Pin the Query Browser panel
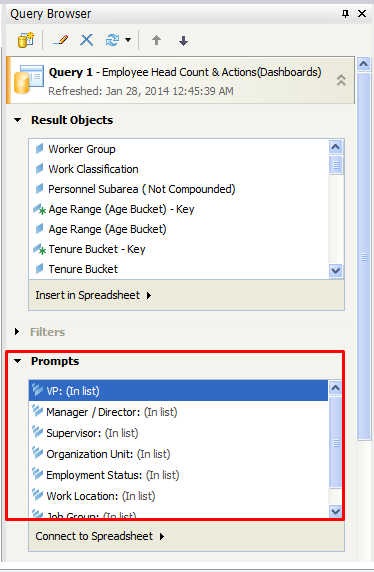This screenshot has width=374, height=572. [345, 14]
